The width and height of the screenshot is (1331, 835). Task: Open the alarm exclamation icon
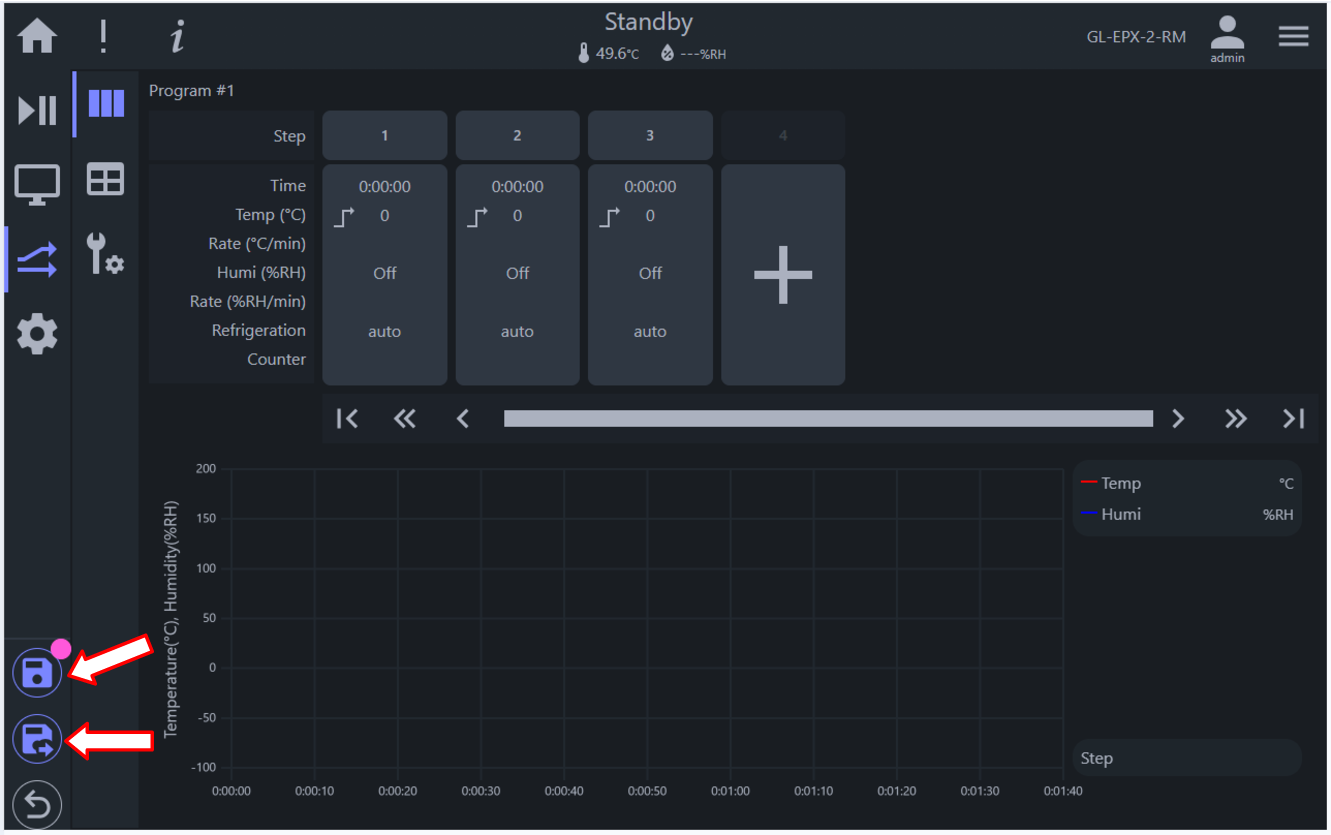click(x=103, y=36)
